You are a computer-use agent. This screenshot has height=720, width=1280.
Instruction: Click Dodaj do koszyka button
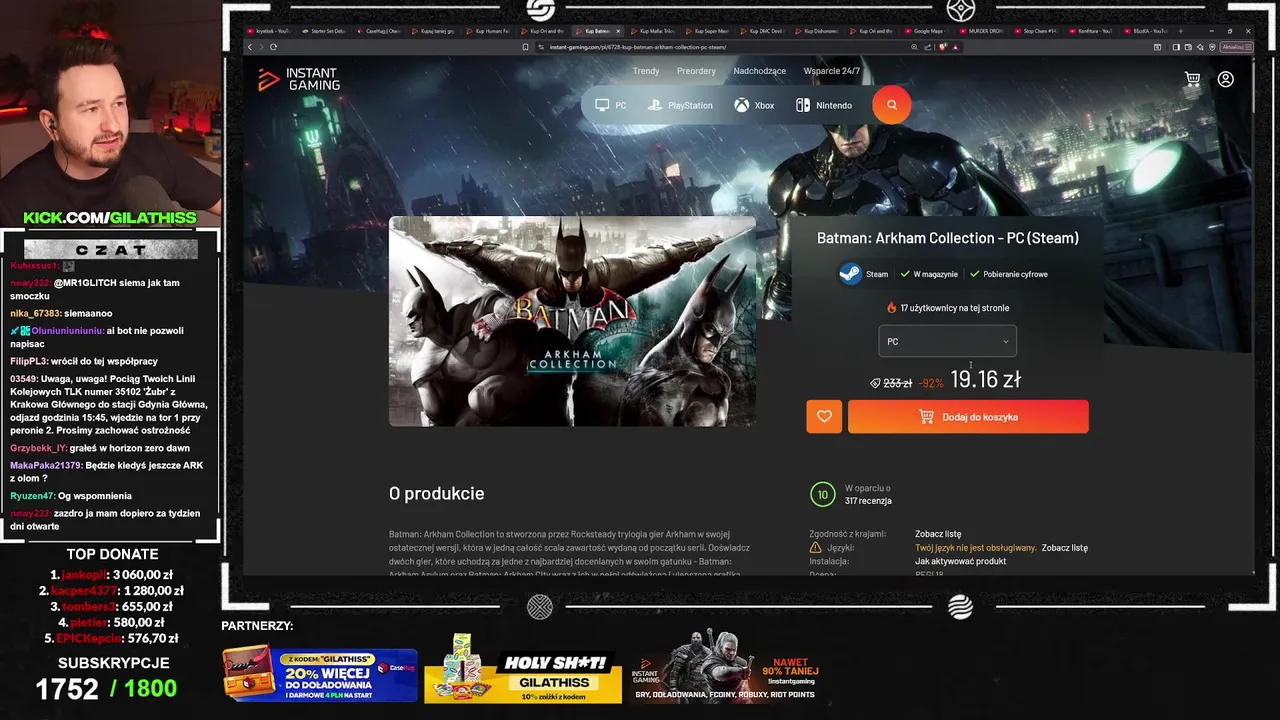pyautogui.click(x=968, y=417)
